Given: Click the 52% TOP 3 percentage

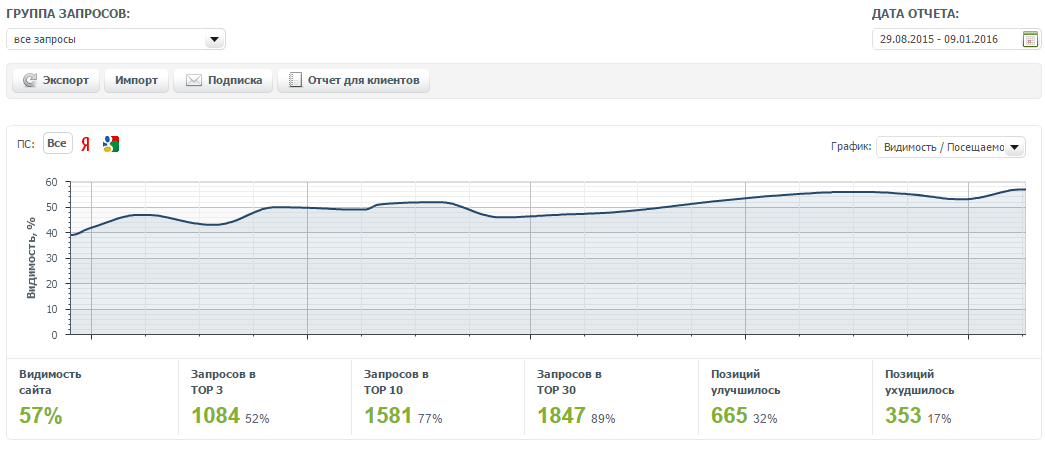Looking at the screenshot, I should coord(257,419).
